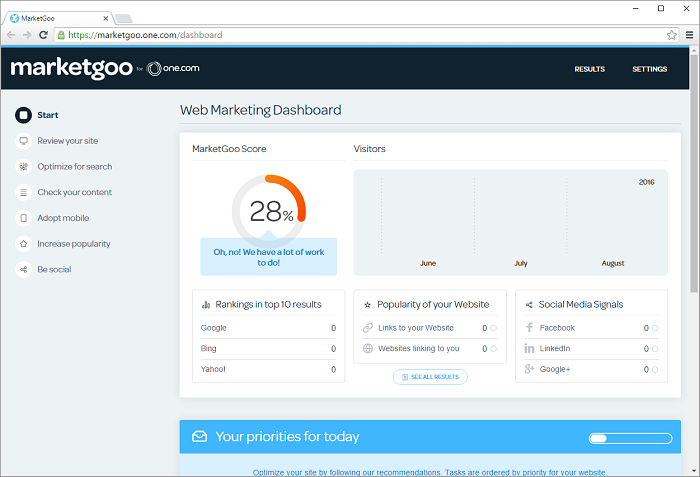Click the 2016 year label on chart
The width and height of the screenshot is (700, 477).
click(646, 182)
